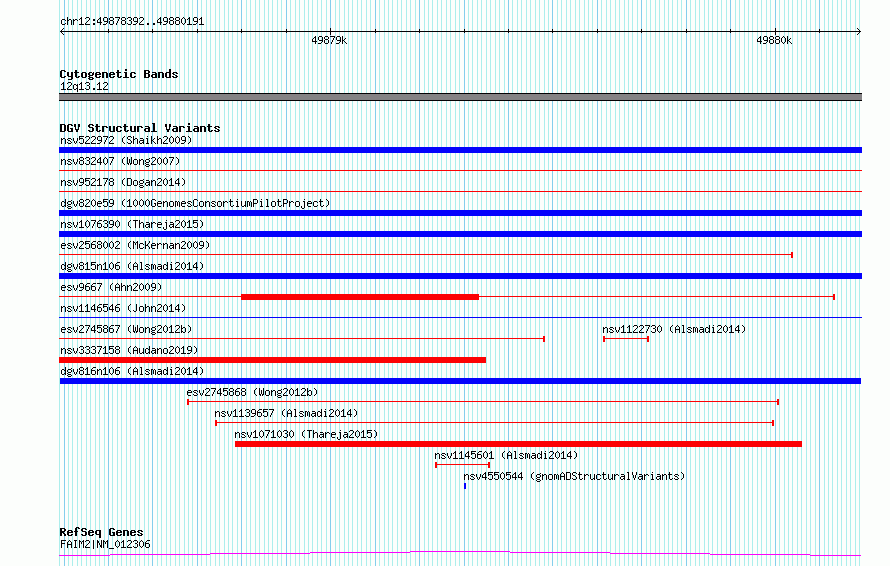The height and width of the screenshot is (566, 890).
Task: Click dgv820e59 (1000GenomesConsortiumPilotProject) label
Action: 195,203
